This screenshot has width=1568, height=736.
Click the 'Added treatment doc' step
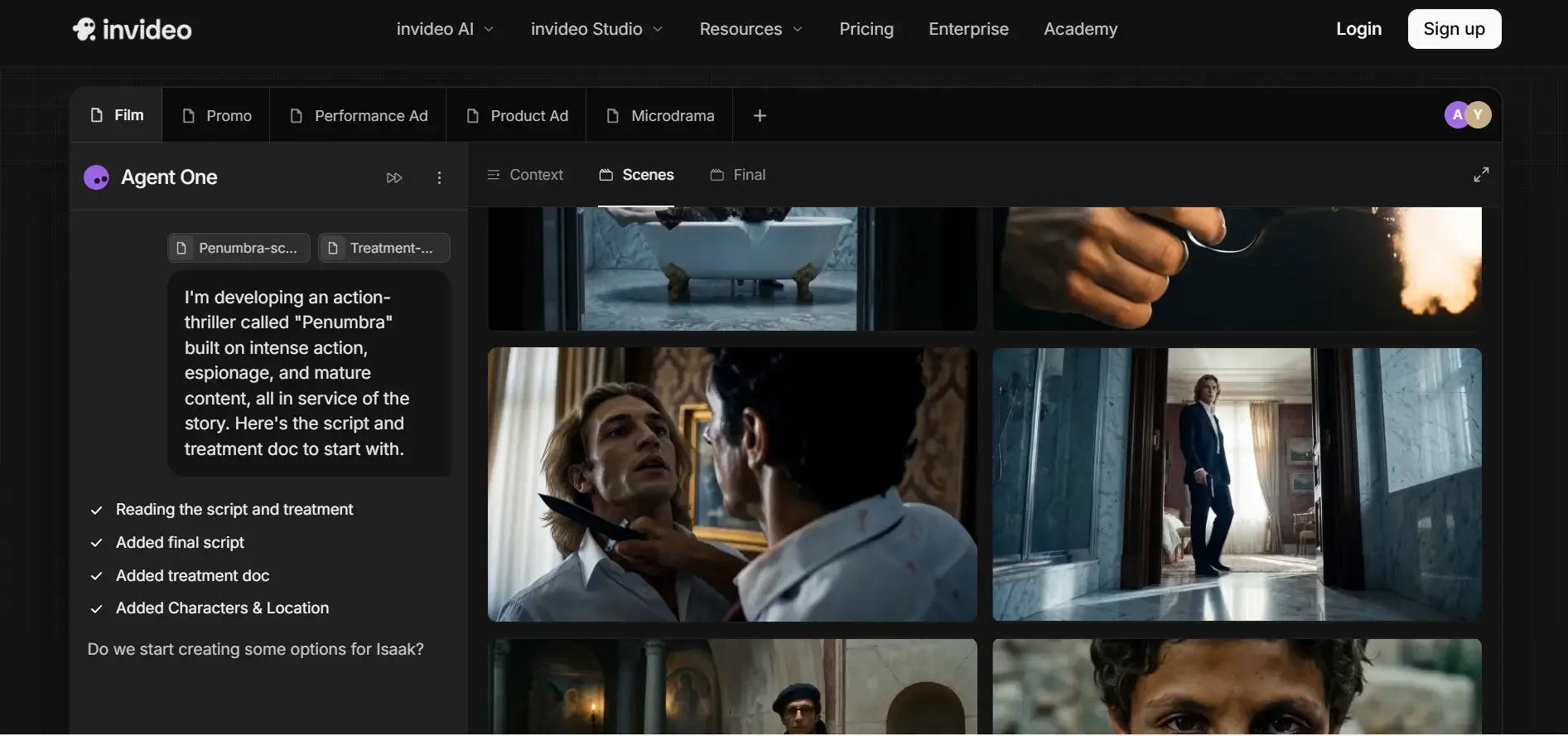tap(192, 576)
